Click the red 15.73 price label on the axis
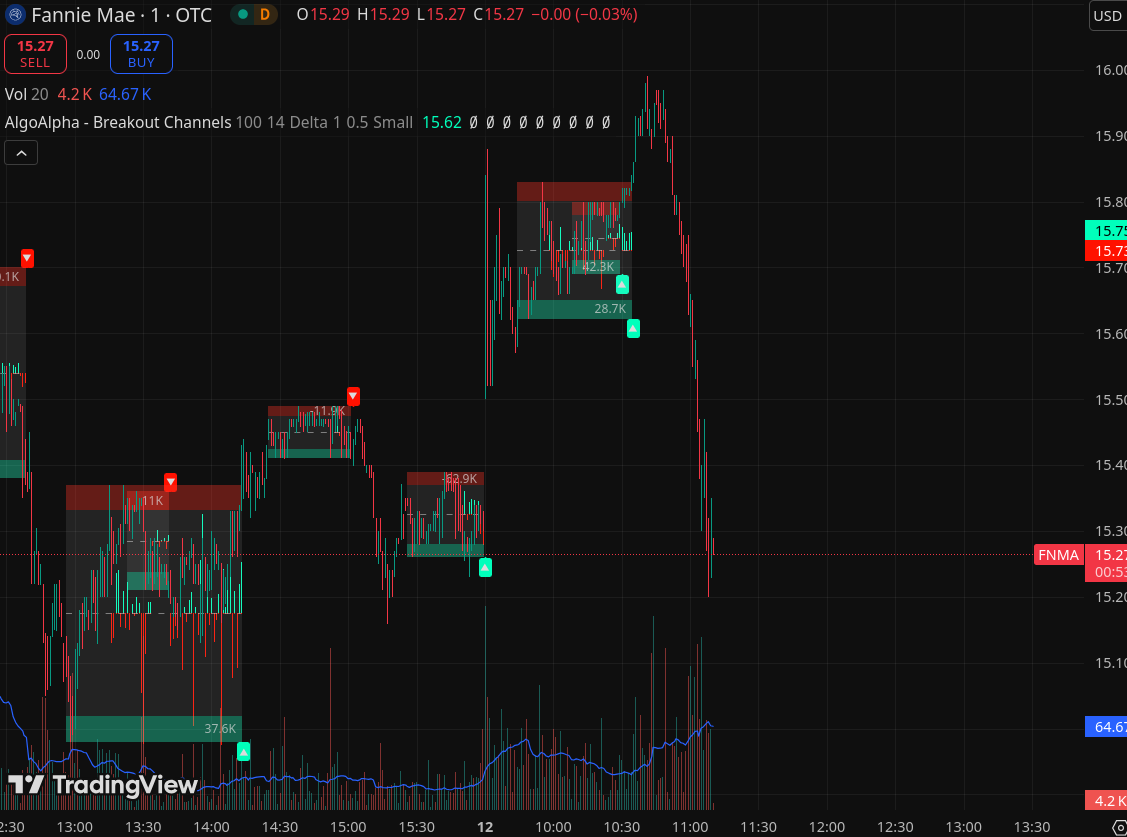 [1106, 251]
